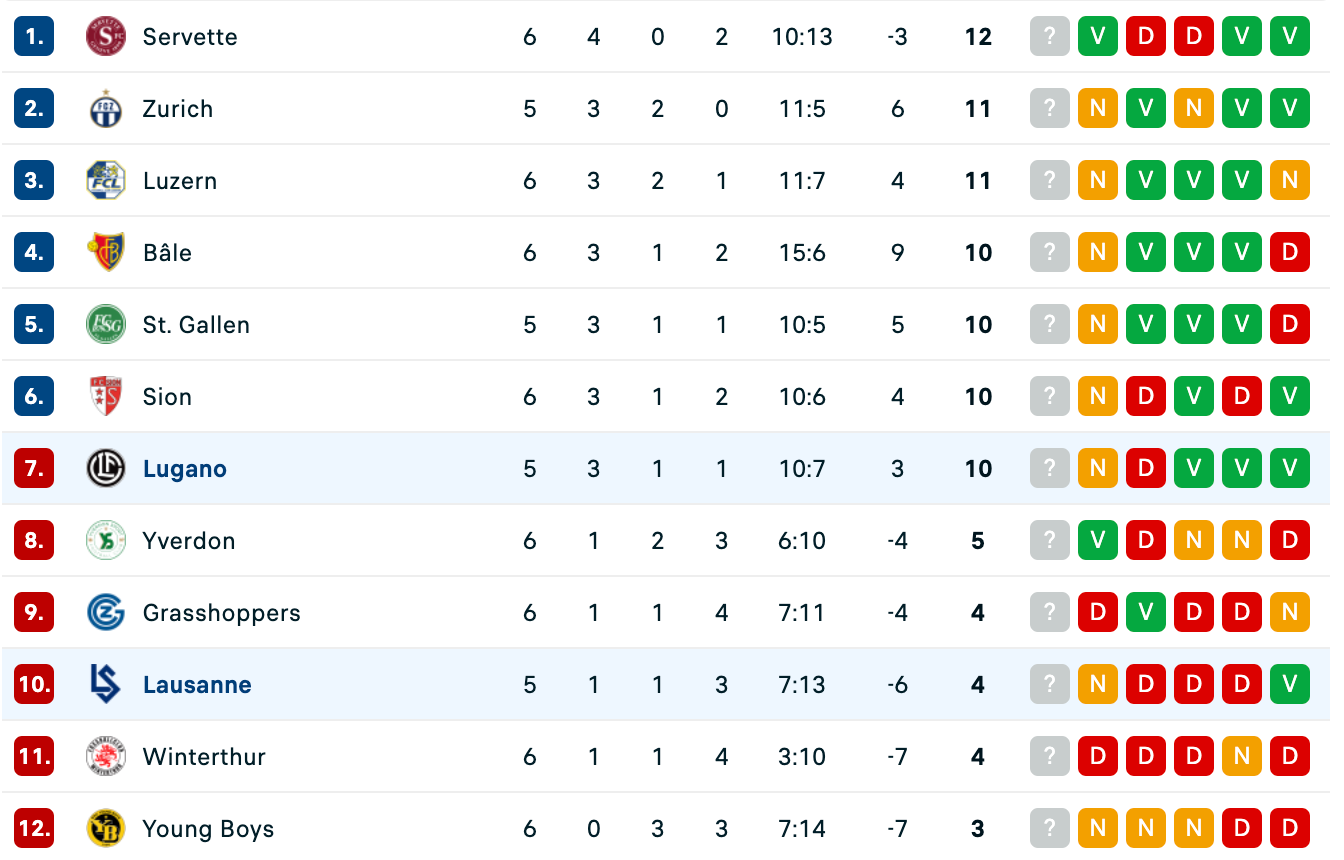Click the Servette club crest icon
1344x860 pixels.
[x=105, y=37]
